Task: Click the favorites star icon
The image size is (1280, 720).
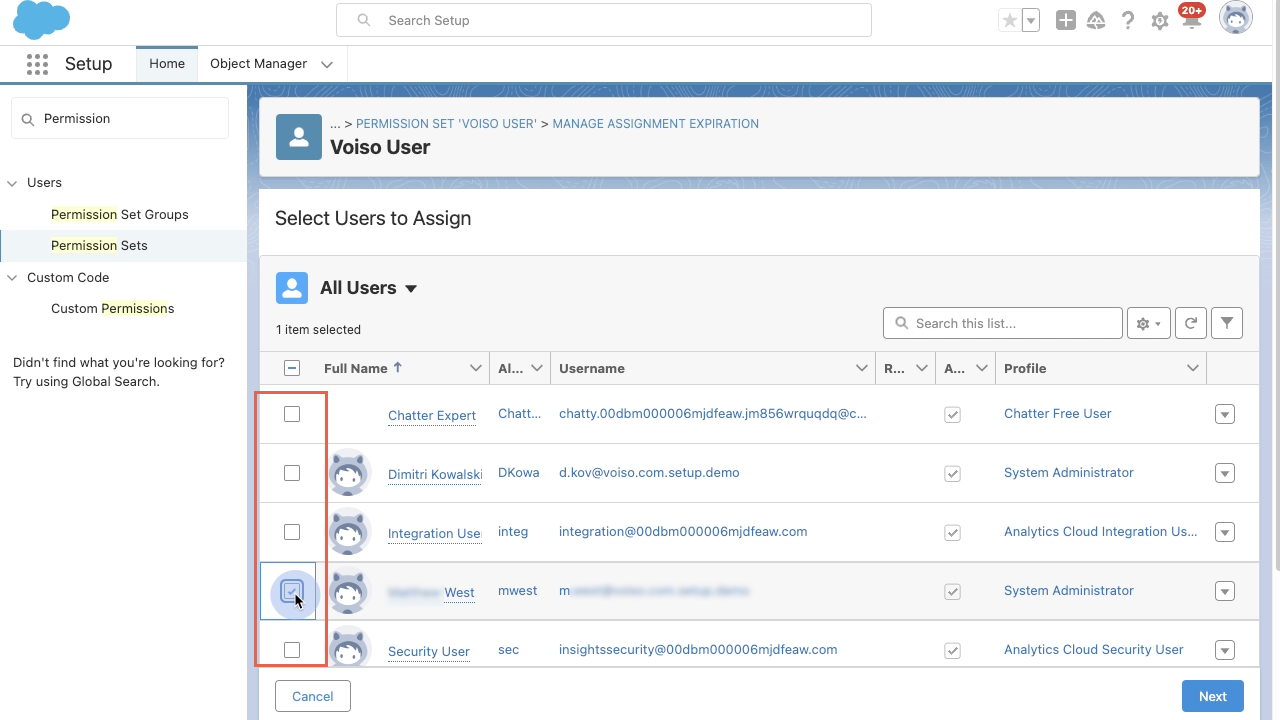Action: click(1010, 20)
